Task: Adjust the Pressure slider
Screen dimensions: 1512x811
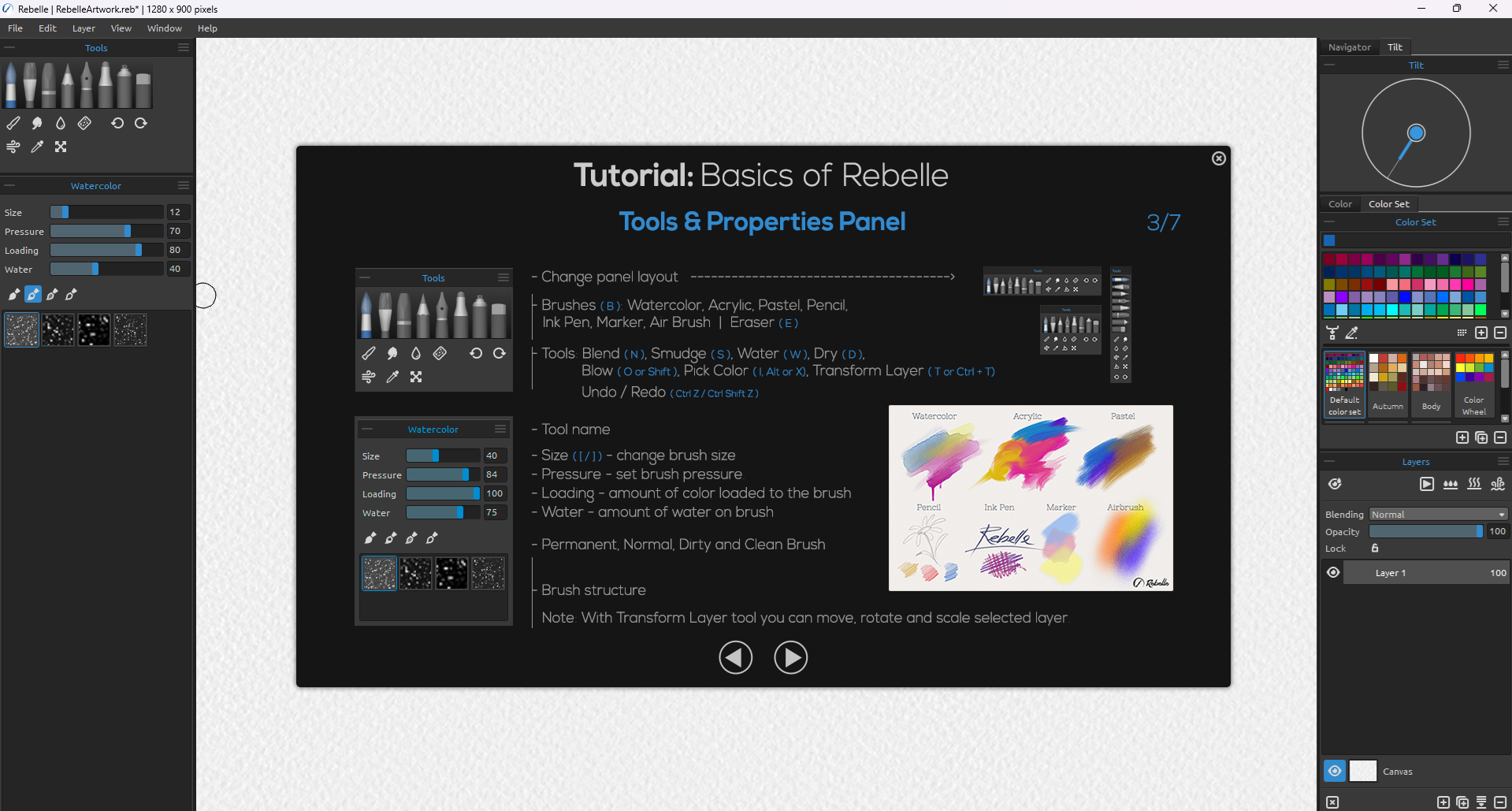Action: (106, 231)
